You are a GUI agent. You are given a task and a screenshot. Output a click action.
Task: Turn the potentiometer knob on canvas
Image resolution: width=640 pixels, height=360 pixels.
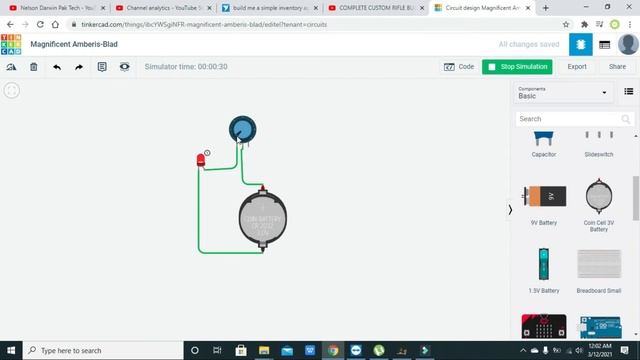tap(242, 129)
